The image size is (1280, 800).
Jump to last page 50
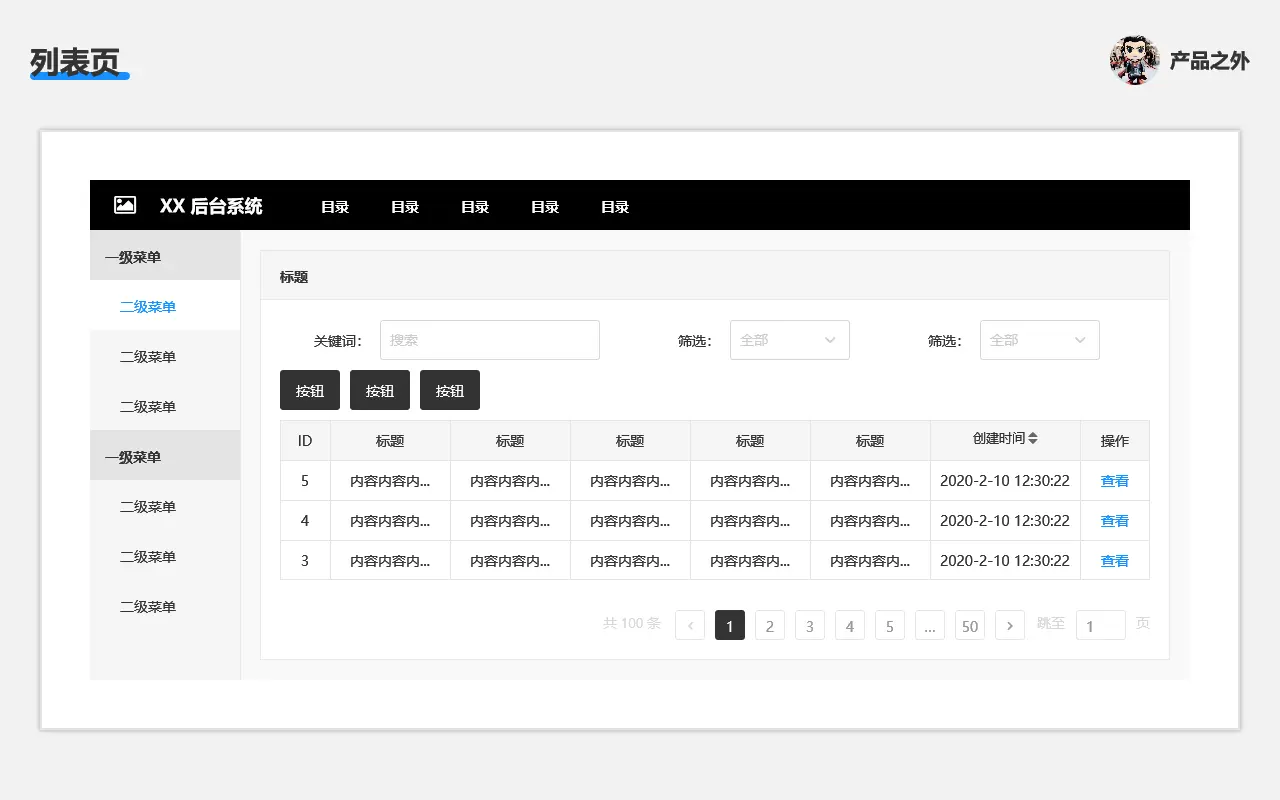[970, 626]
